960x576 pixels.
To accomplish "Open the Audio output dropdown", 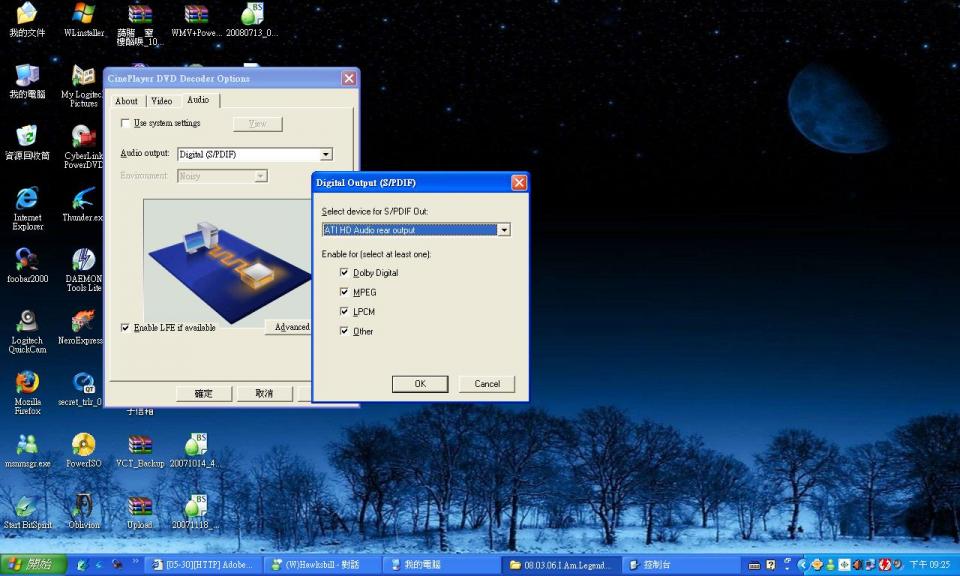I will point(325,155).
